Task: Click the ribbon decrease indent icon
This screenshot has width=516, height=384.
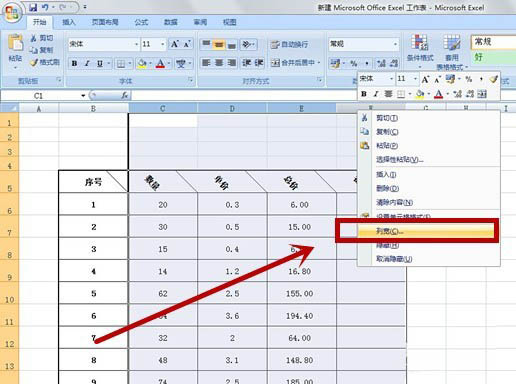Action: [x=247, y=63]
